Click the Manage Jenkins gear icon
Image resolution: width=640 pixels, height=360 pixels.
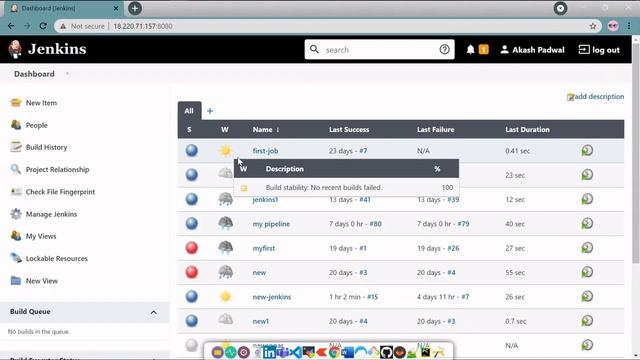click(16, 214)
